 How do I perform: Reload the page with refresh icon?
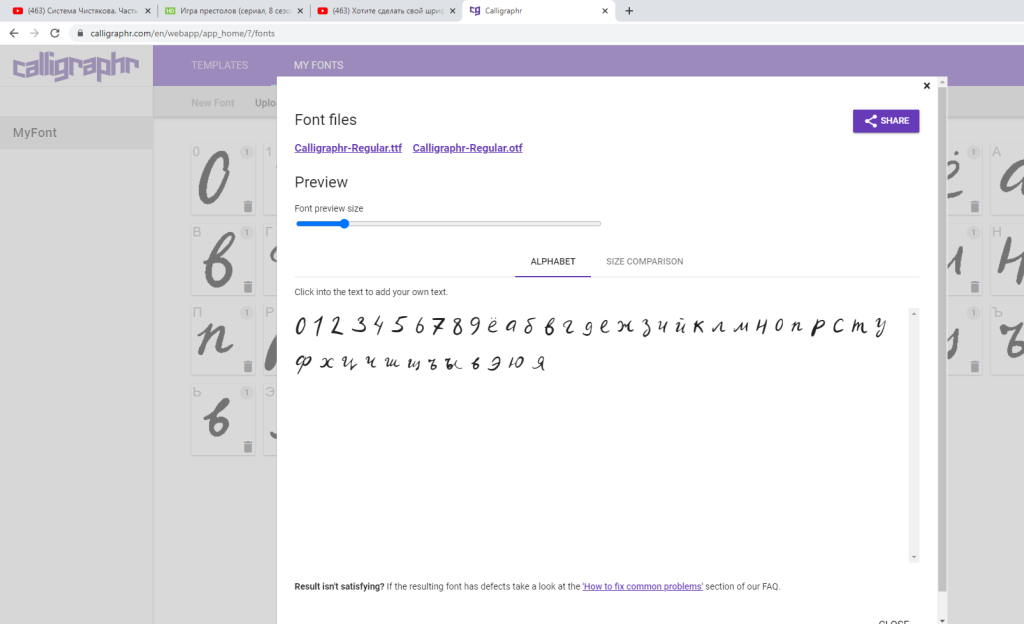[55, 33]
